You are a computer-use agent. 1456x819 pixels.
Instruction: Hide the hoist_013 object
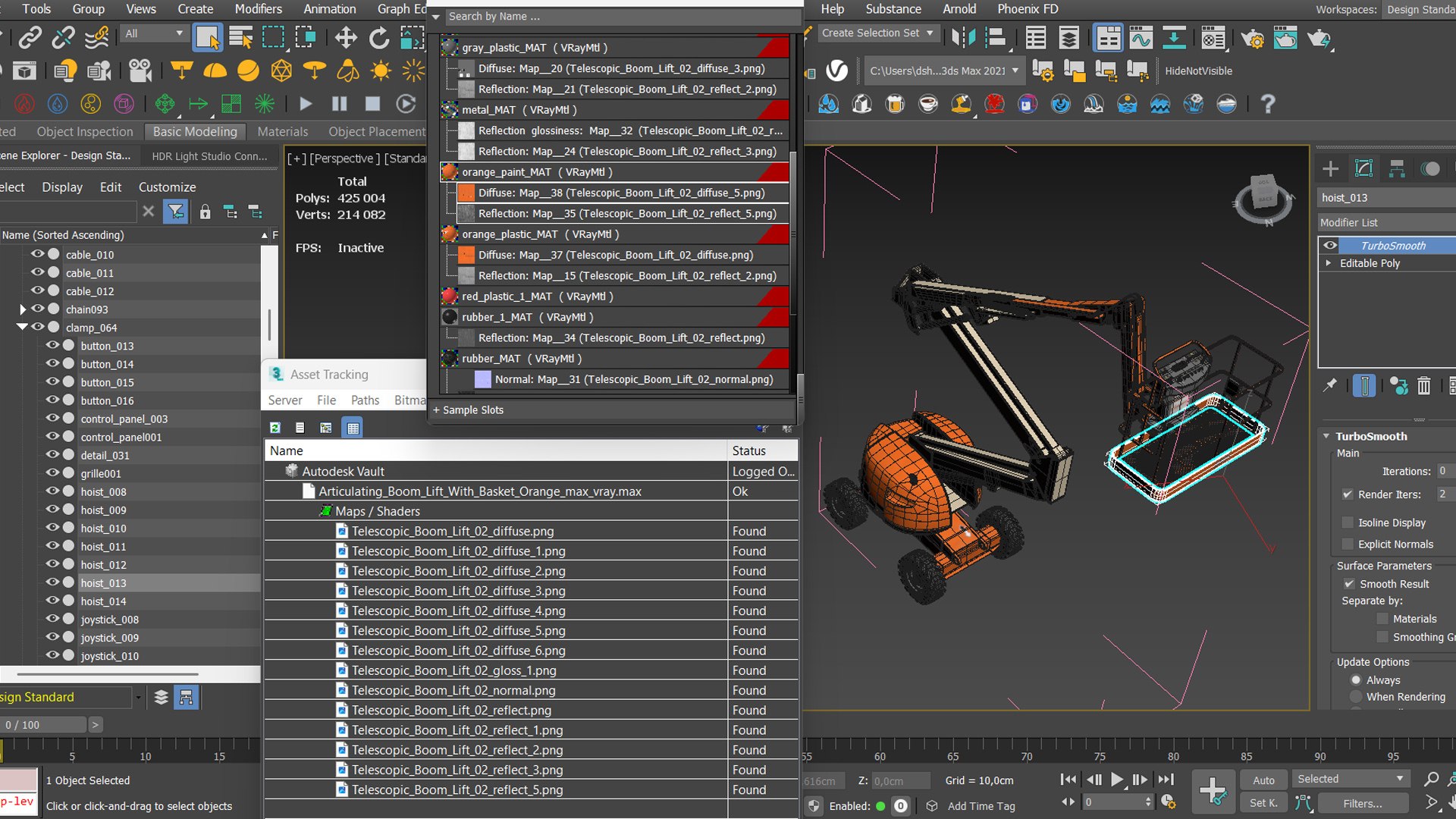[52, 582]
